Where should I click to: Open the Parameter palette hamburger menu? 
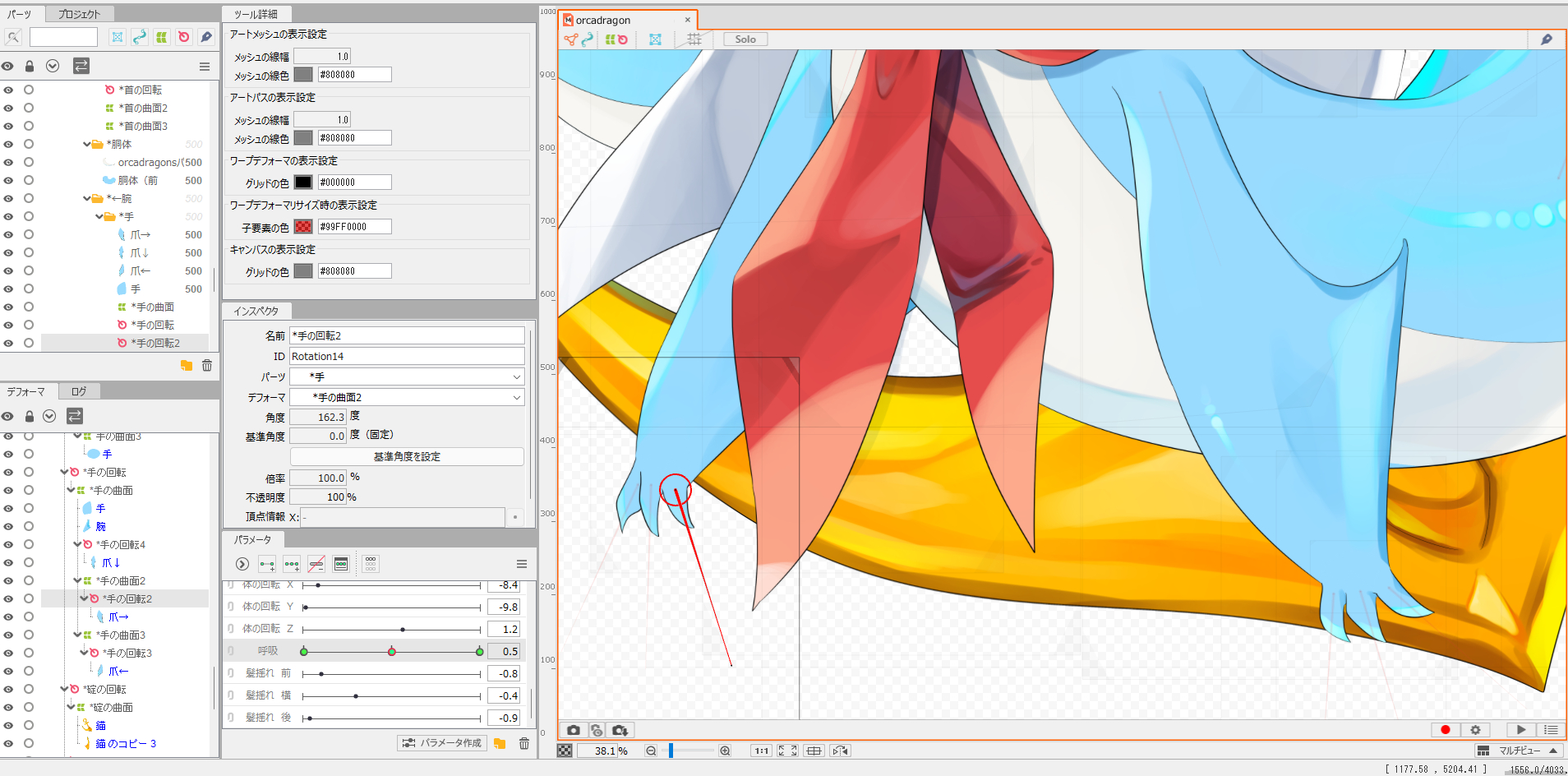[x=521, y=564]
